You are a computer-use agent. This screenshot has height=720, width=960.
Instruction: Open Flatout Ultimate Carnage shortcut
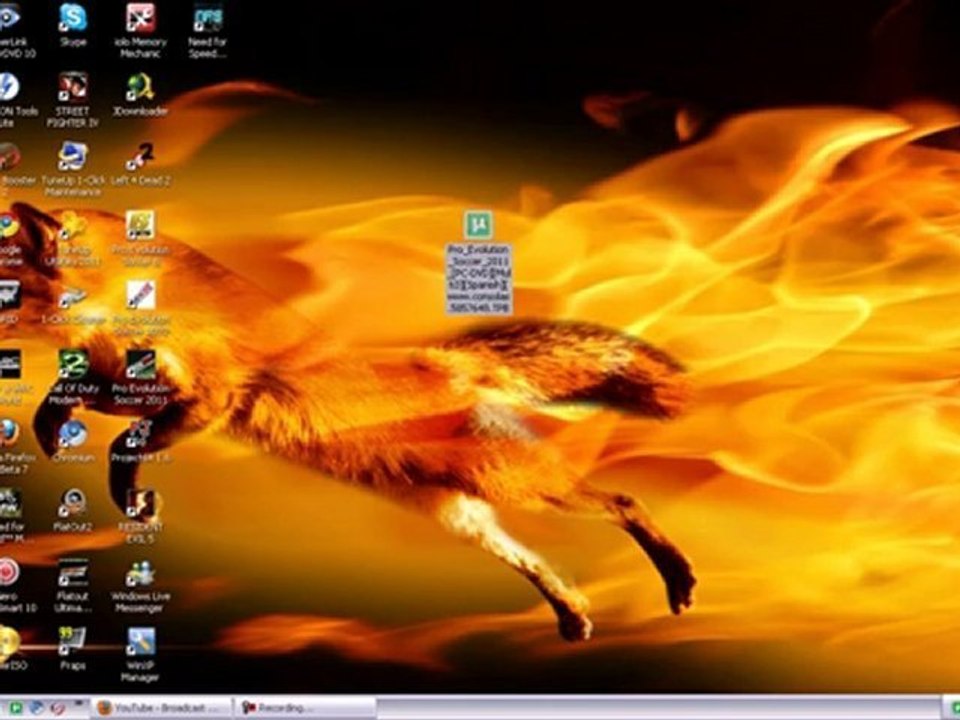[73, 585]
